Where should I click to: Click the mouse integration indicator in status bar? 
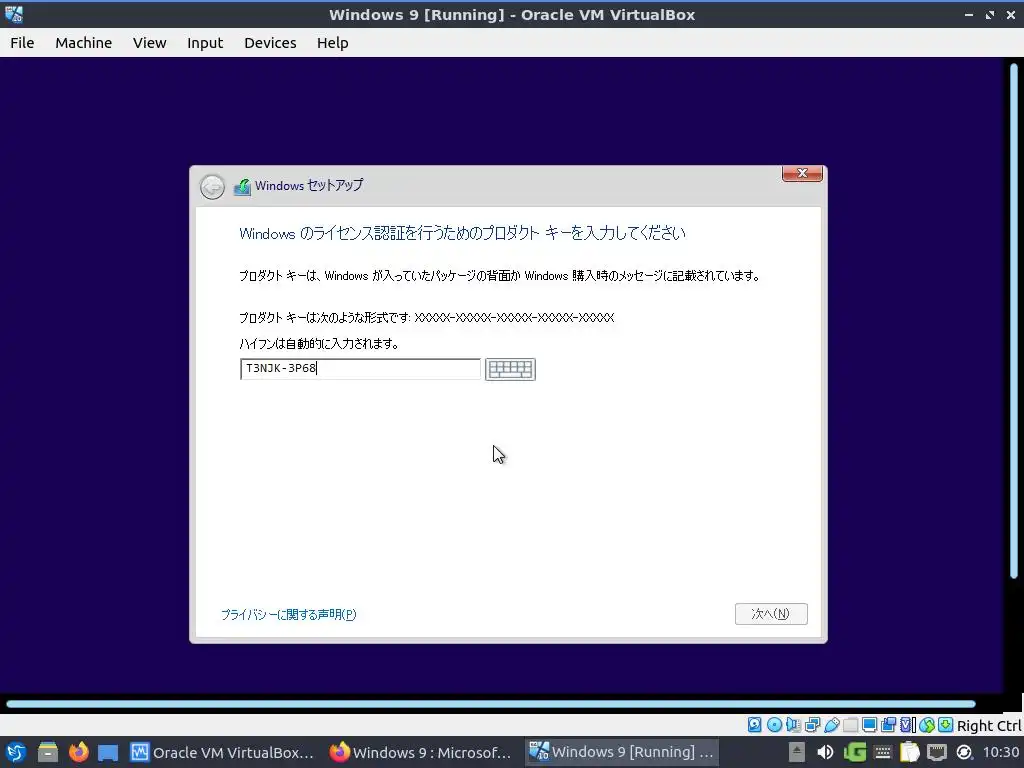(x=927, y=725)
